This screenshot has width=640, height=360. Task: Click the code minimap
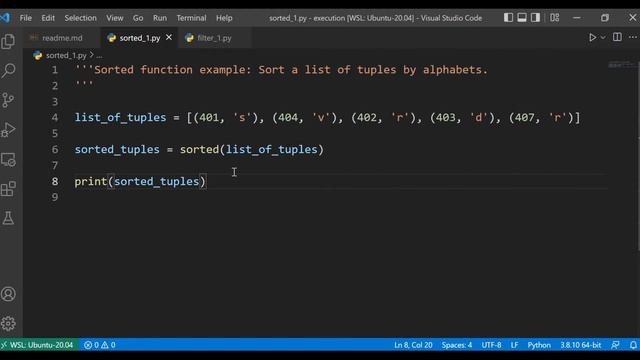tap(622, 65)
